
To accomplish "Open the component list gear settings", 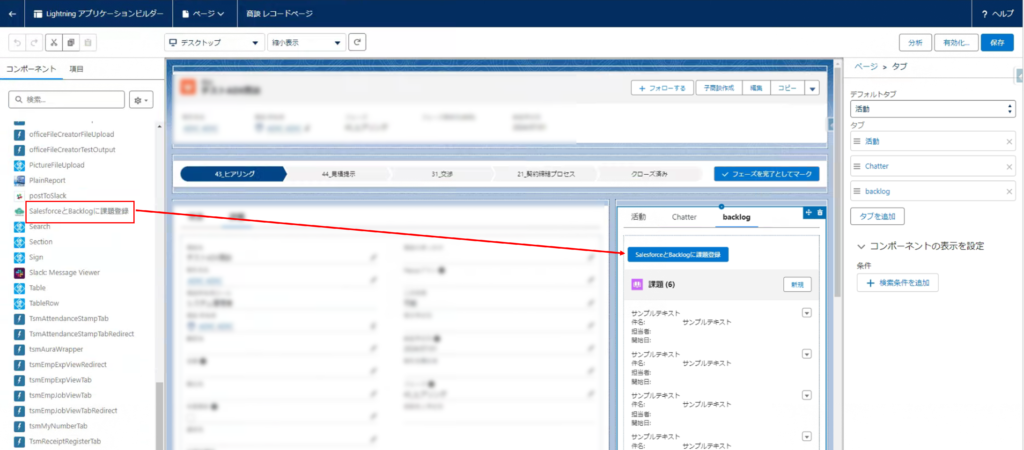I will (141, 100).
